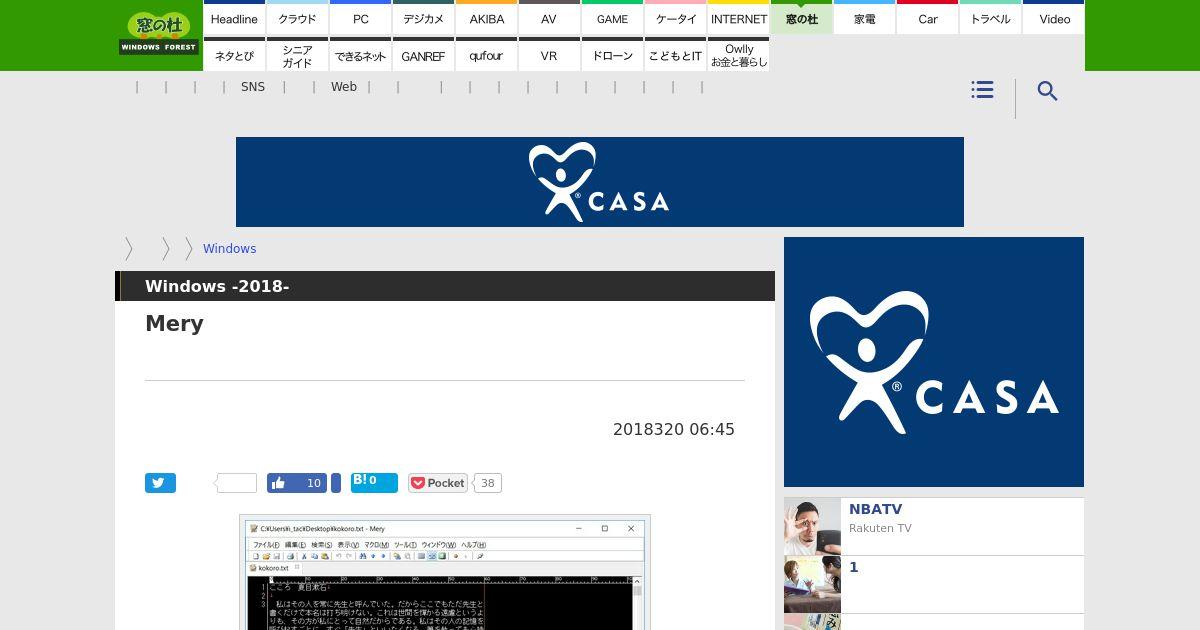Open the 家電 tab
The height and width of the screenshot is (630, 1200).
coord(864,18)
